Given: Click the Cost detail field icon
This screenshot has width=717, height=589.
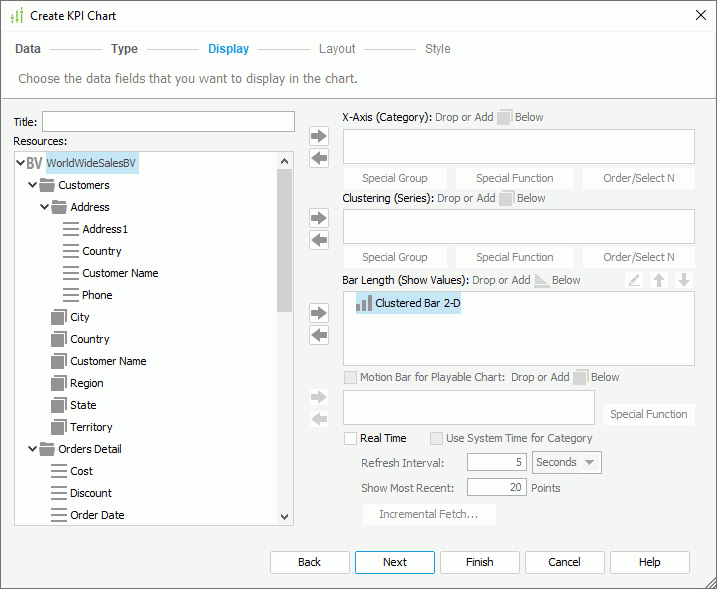Looking at the screenshot, I should point(59,471).
